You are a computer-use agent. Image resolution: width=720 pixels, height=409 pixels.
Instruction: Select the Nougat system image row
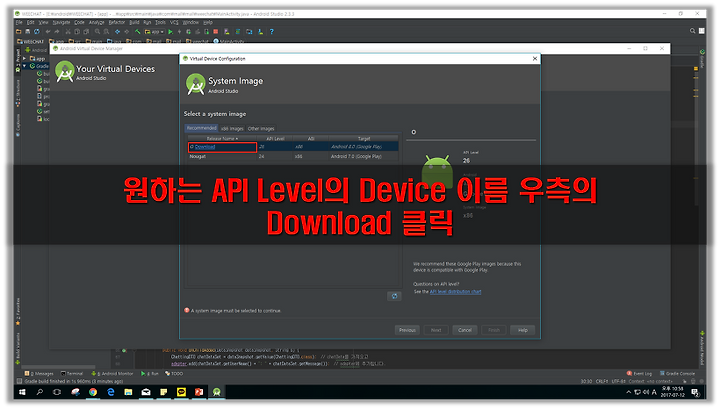click(293, 157)
